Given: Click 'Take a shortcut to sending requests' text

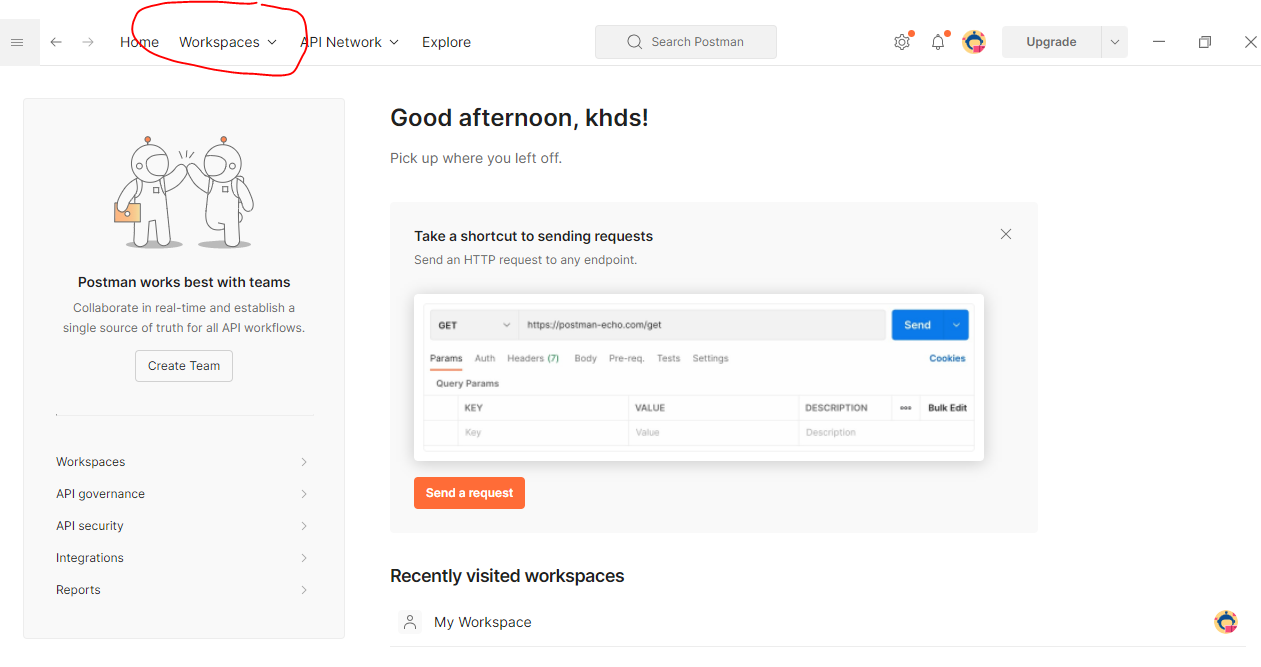Looking at the screenshot, I should click(x=533, y=236).
